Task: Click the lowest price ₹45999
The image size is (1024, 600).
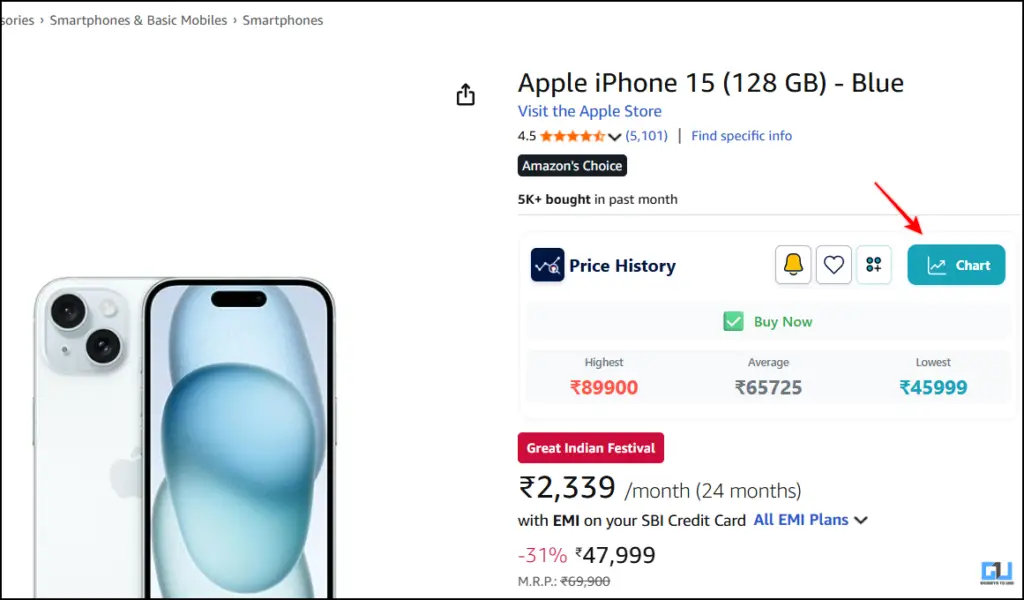Action: [x=933, y=387]
